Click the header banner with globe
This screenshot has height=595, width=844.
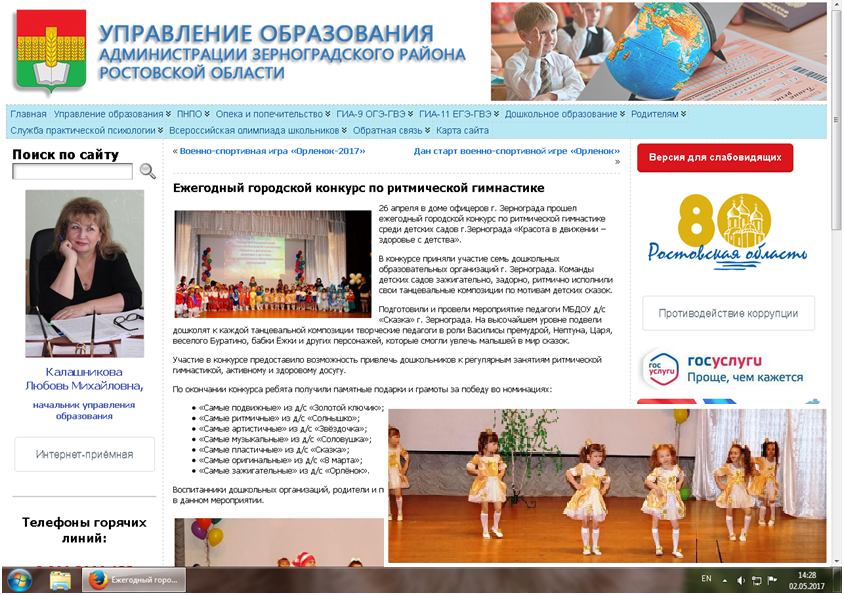[x=658, y=52]
